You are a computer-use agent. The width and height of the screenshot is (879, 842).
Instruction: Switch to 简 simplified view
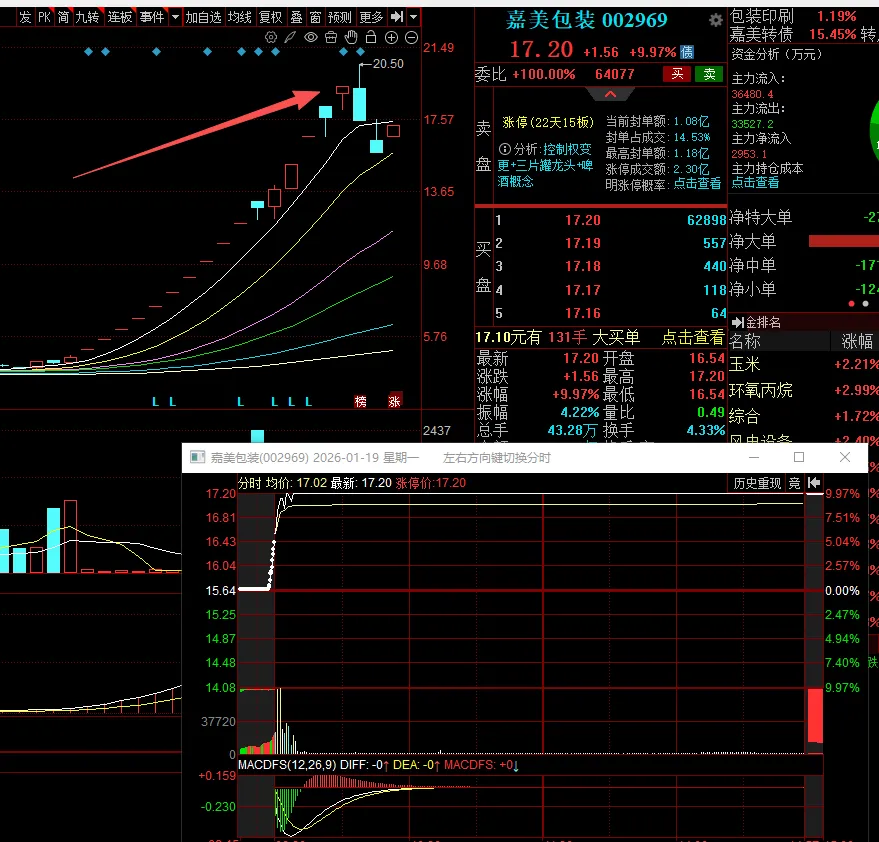(x=63, y=17)
